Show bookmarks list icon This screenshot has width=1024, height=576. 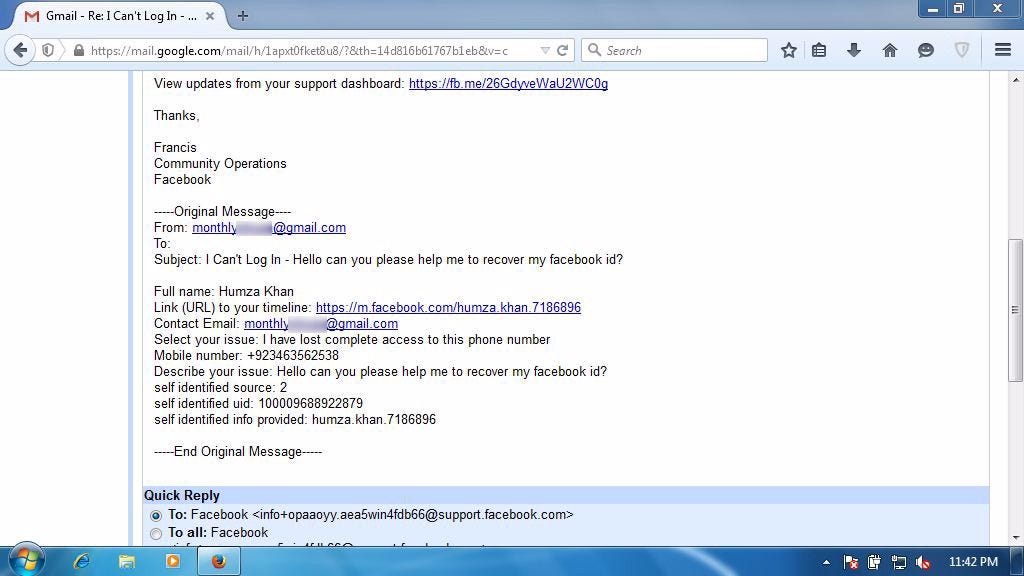819,50
